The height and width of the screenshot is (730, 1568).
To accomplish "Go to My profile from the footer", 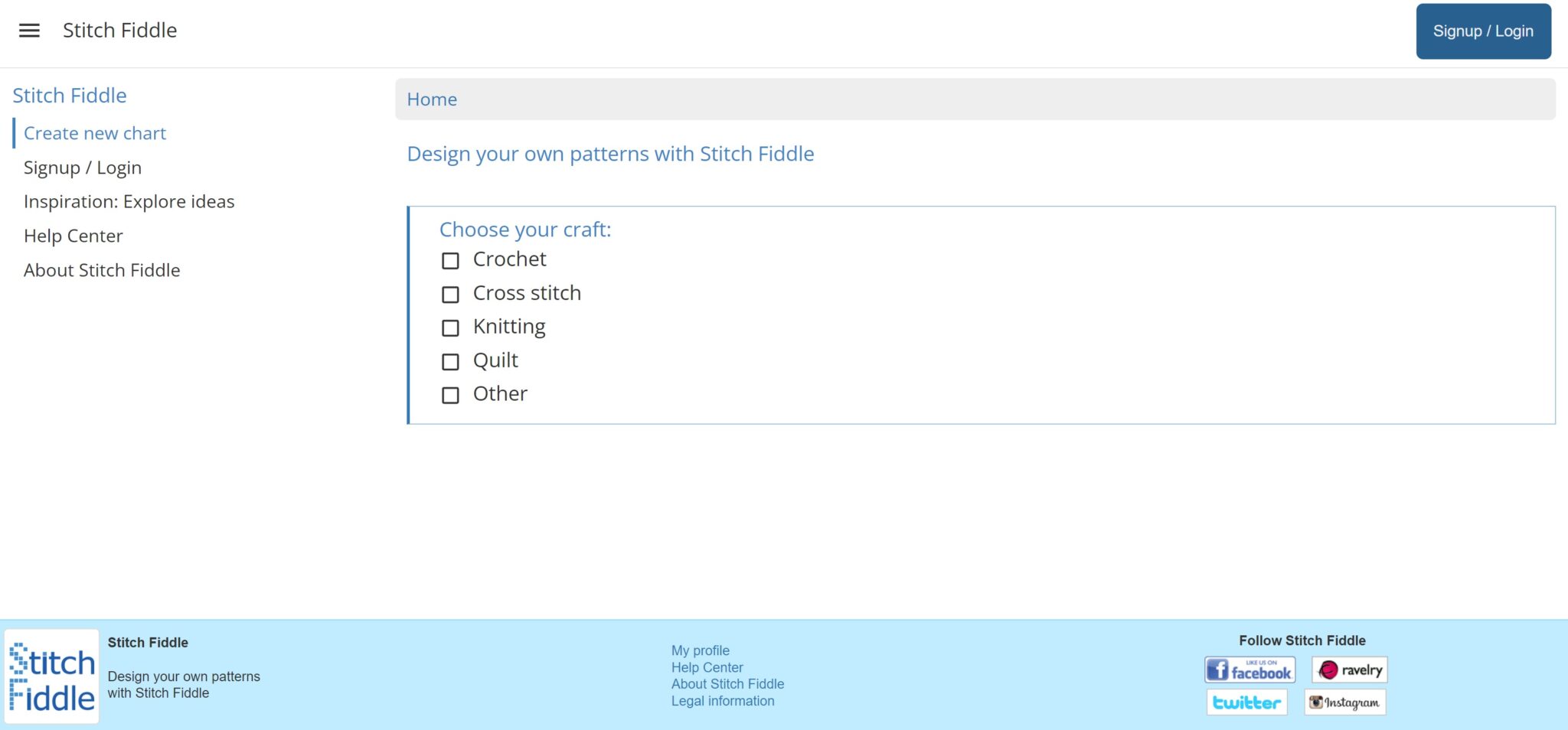I will click(700, 650).
